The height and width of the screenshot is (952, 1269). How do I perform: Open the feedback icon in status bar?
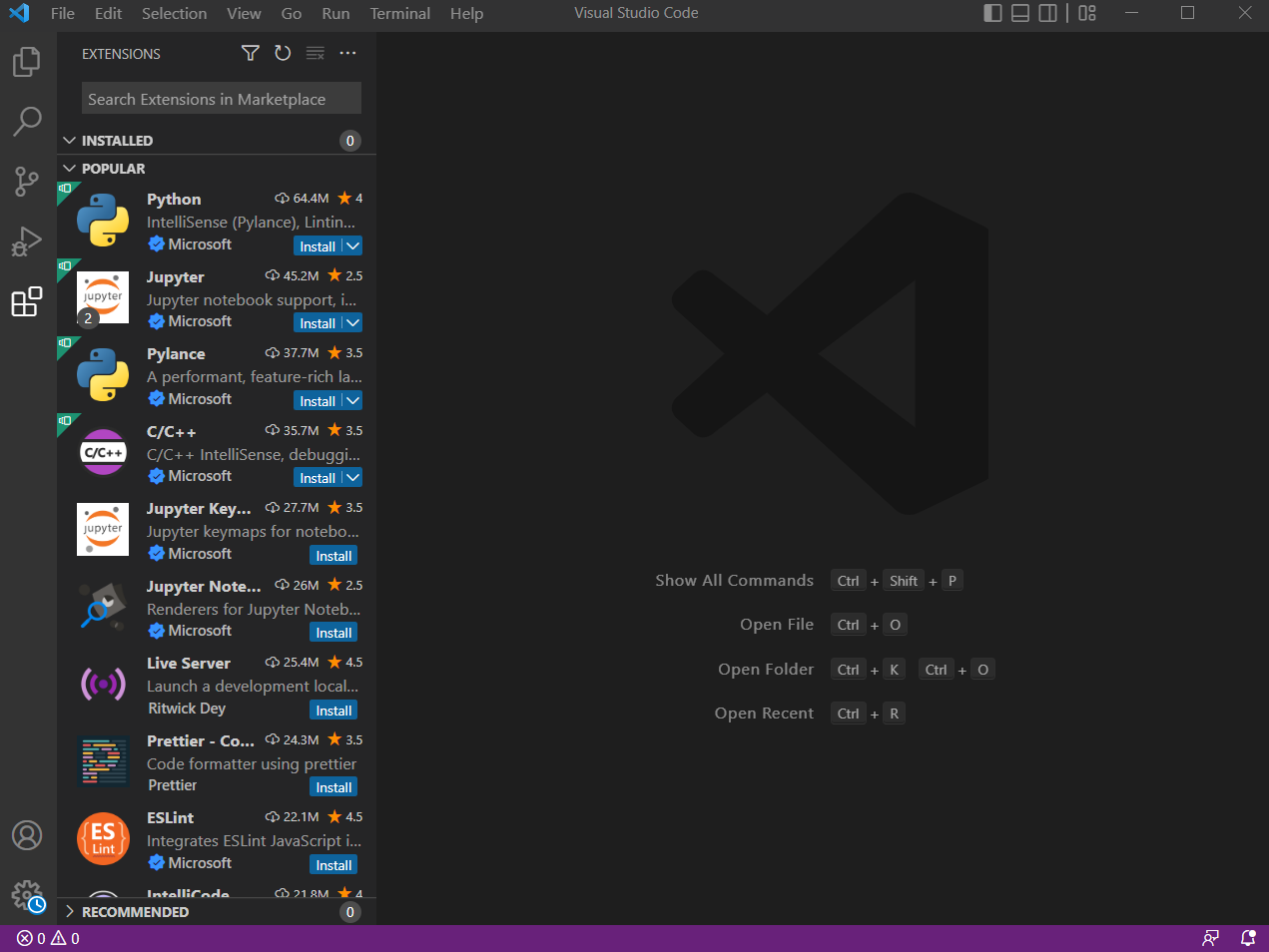click(x=1211, y=938)
